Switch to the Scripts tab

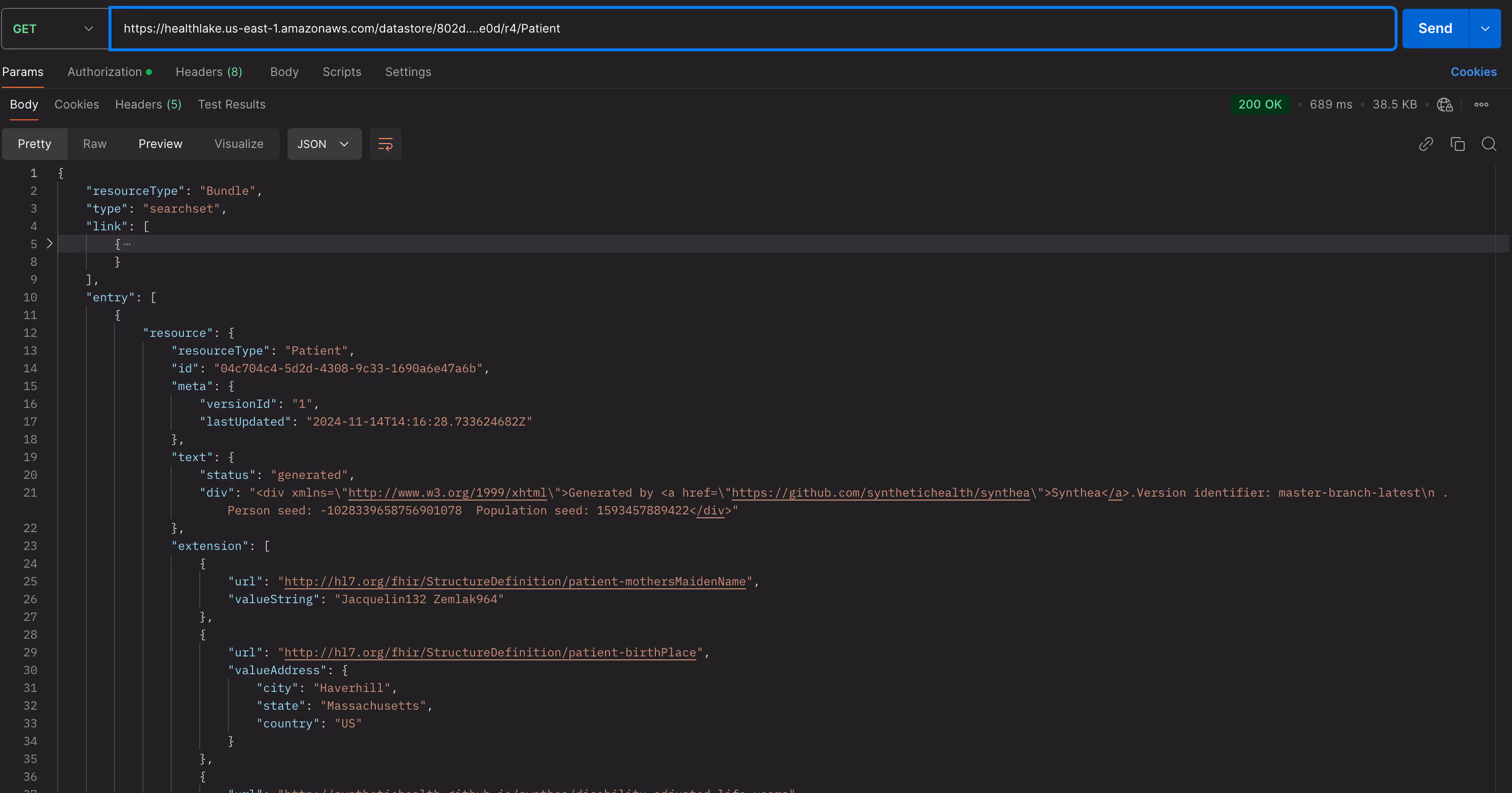click(x=342, y=72)
